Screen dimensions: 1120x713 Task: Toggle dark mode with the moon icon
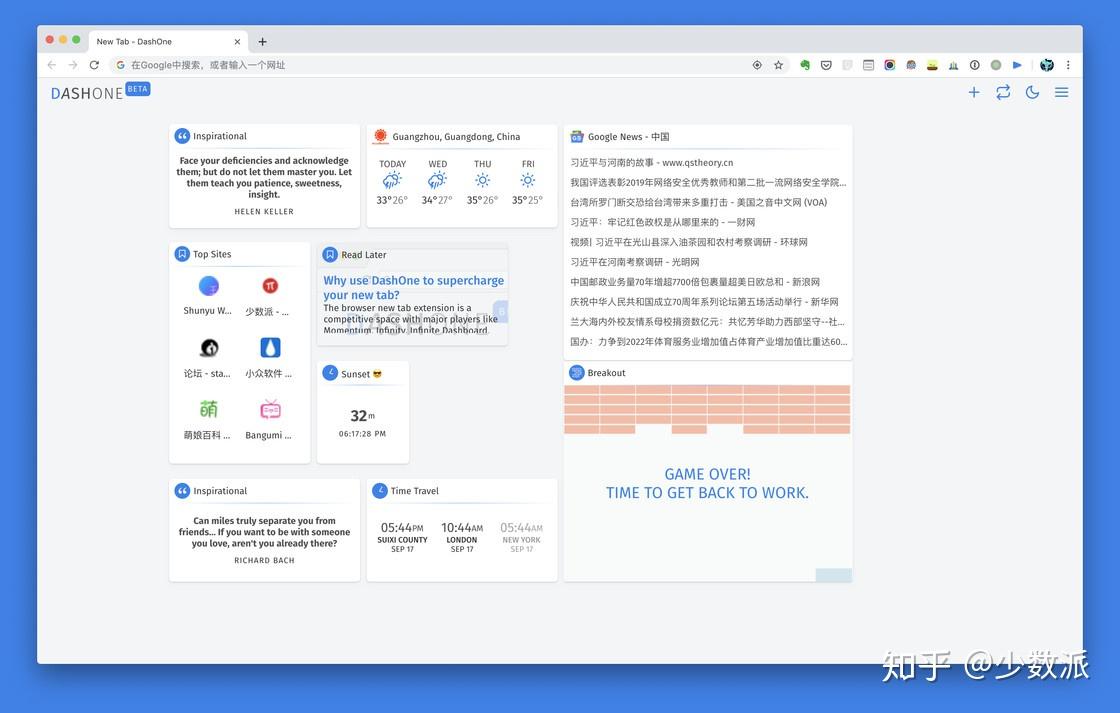pyautogui.click(x=1032, y=92)
